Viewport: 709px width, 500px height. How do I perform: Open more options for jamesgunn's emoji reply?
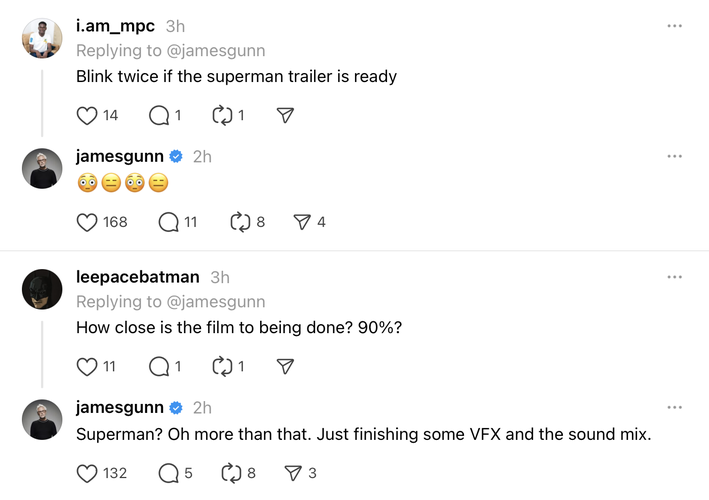(x=674, y=156)
